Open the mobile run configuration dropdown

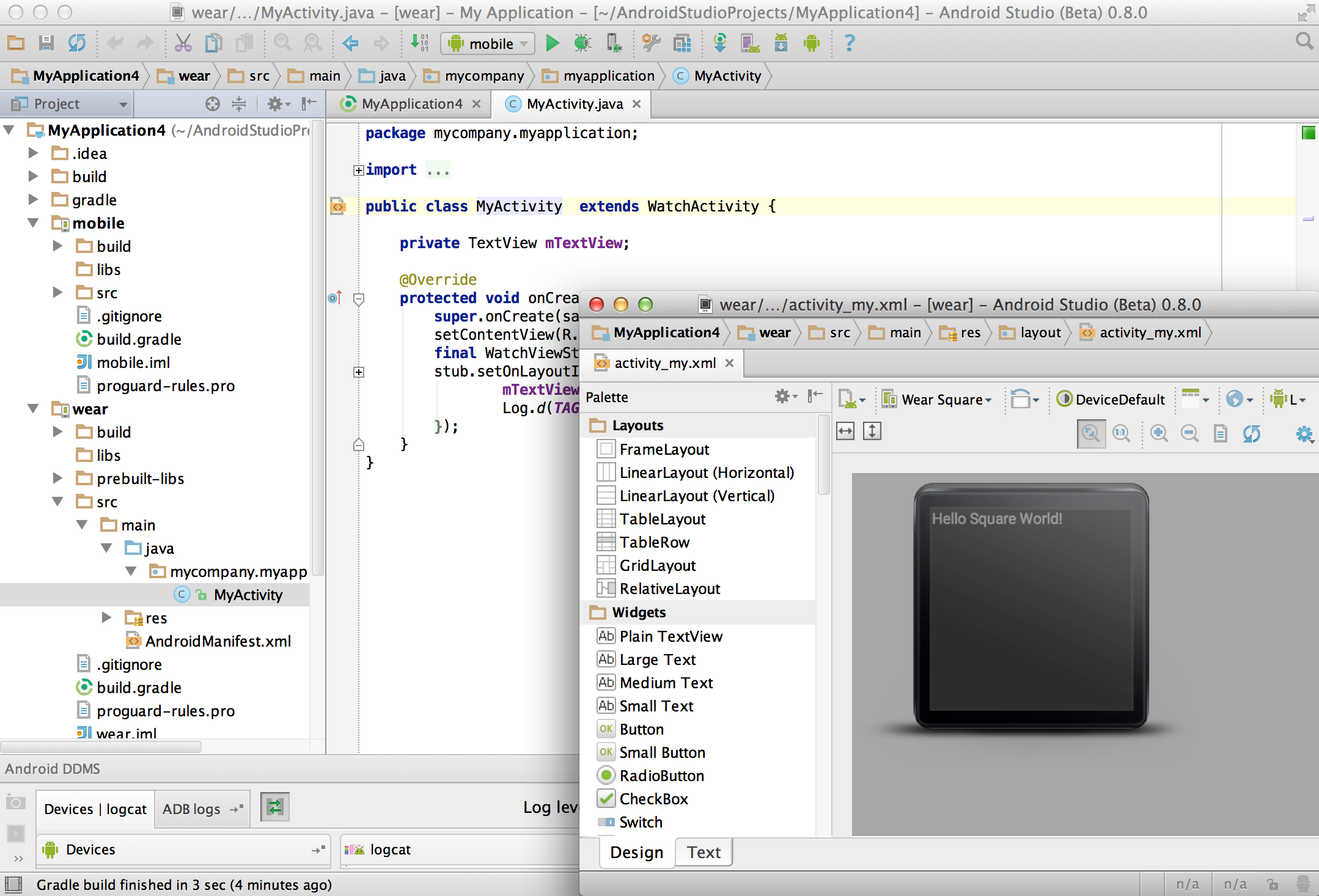point(488,43)
